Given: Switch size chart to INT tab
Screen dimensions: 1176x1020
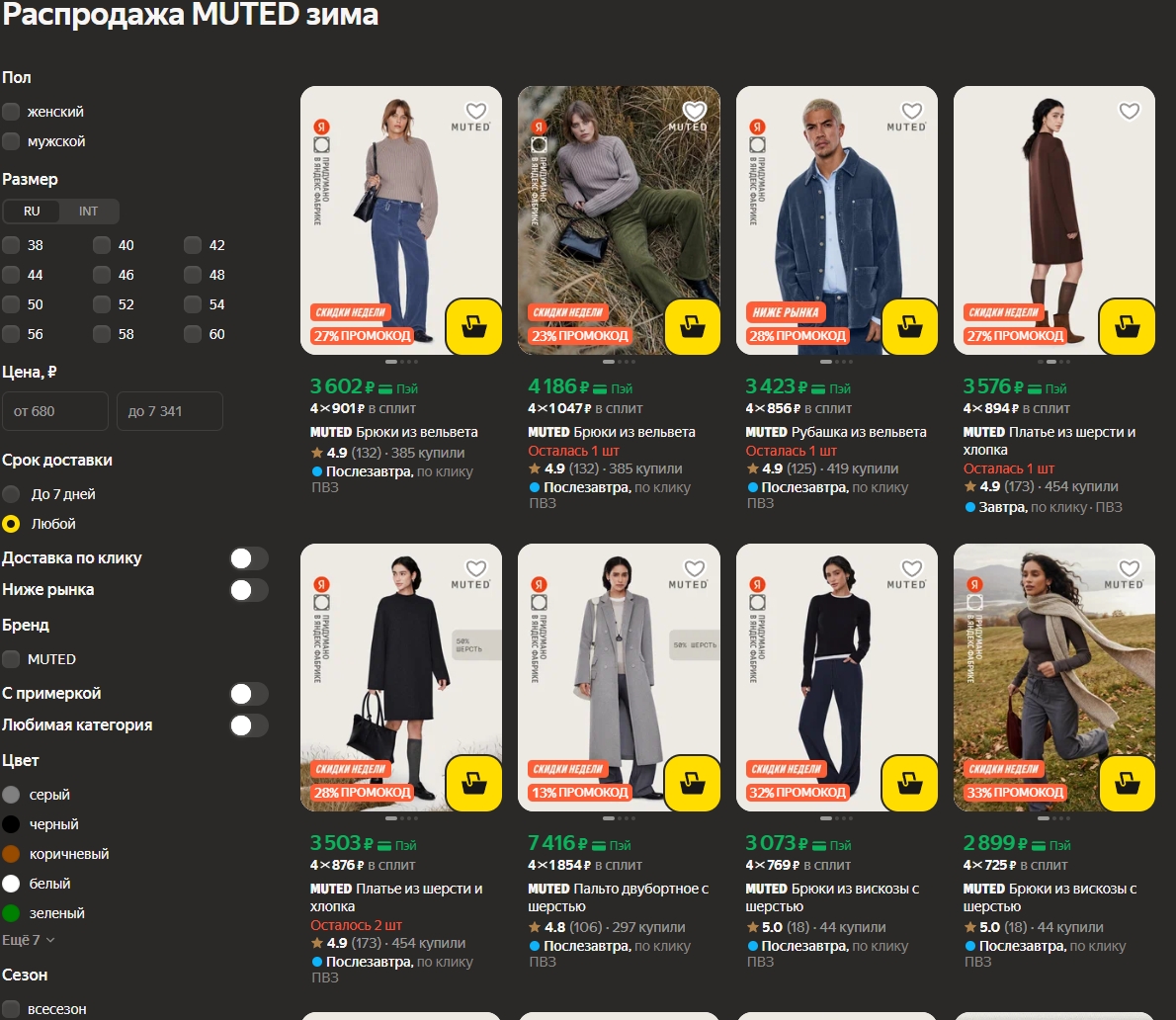Looking at the screenshot, I should [x=89, y=212].
